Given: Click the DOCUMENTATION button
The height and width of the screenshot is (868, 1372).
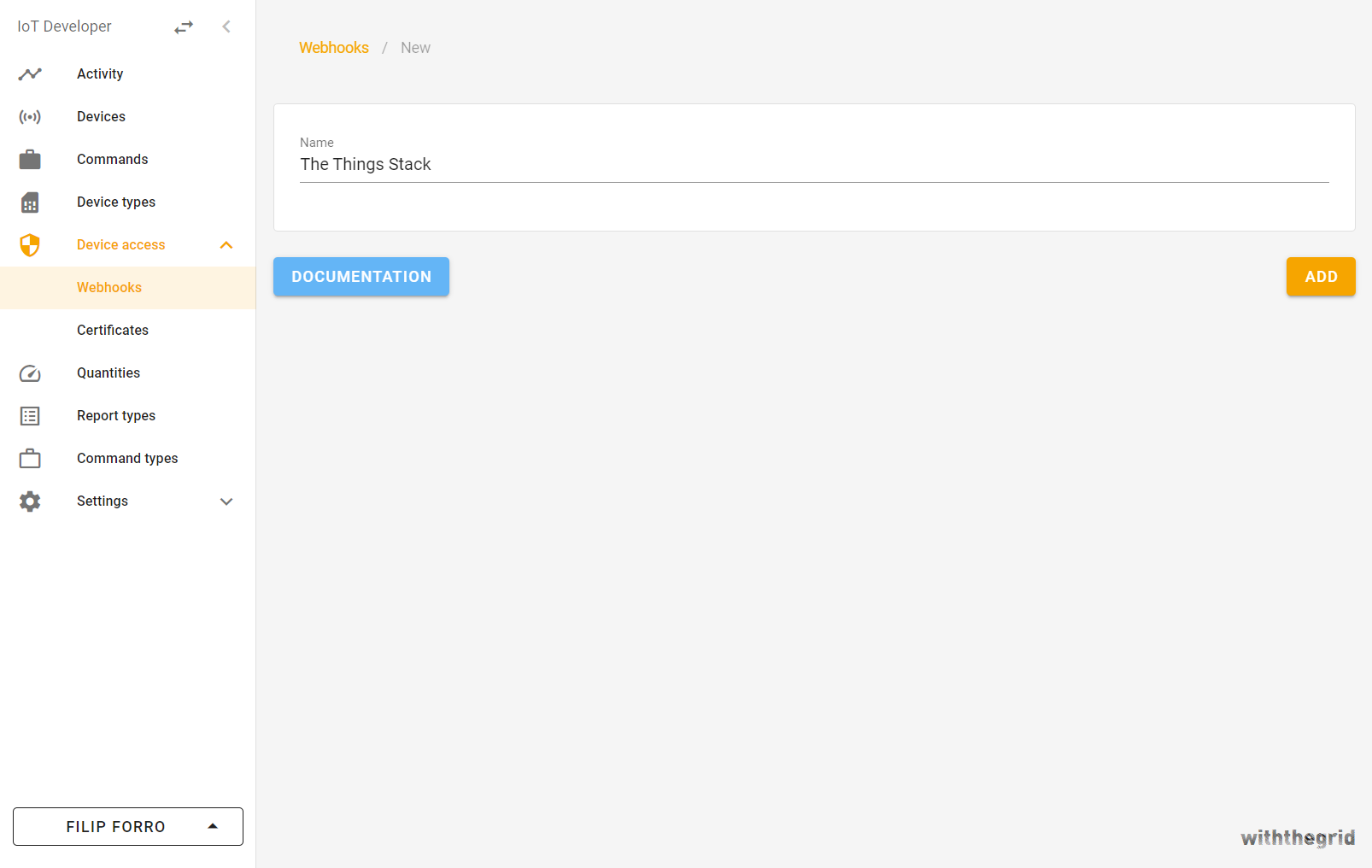Looking at the screenshot, I should [x=361, y=277].
